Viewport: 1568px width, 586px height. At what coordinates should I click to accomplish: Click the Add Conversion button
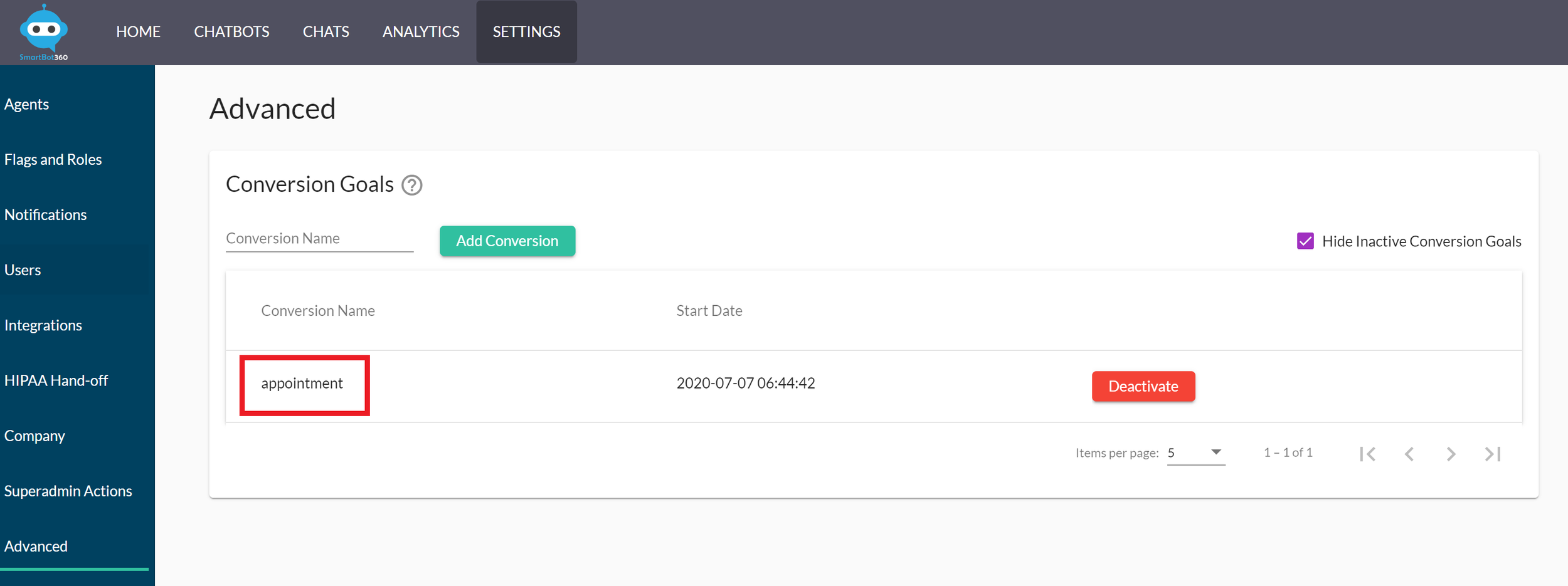(x=507, y=241)
